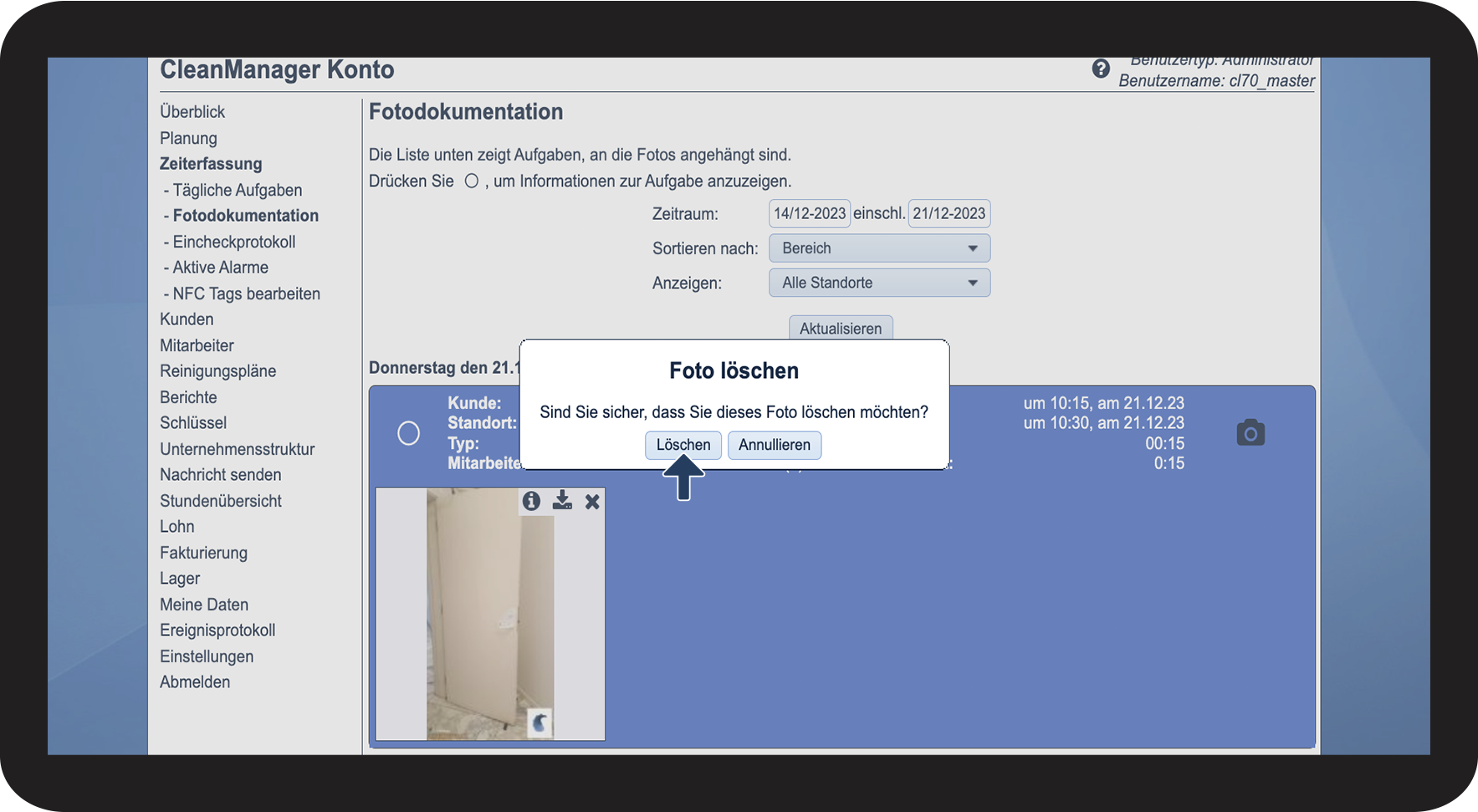
Task: Open Stundenübersicht in the sidebar
Action: pyautogui.click(x=221, y=501)
